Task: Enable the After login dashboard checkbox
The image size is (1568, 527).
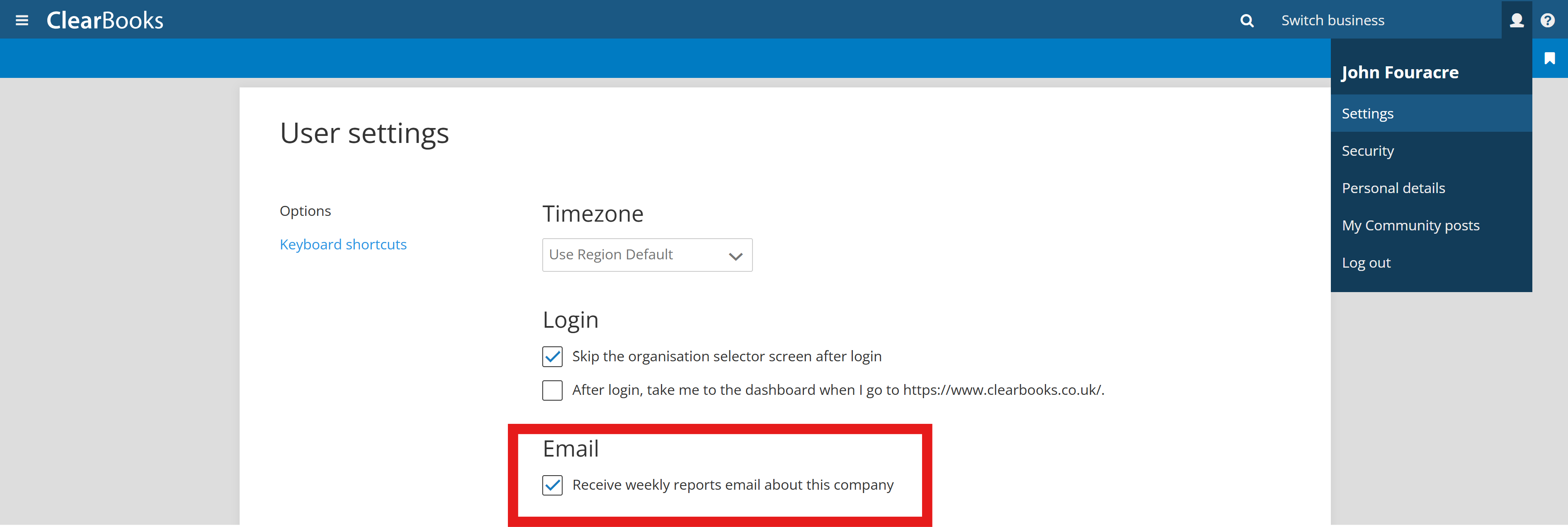Action: 552,390
